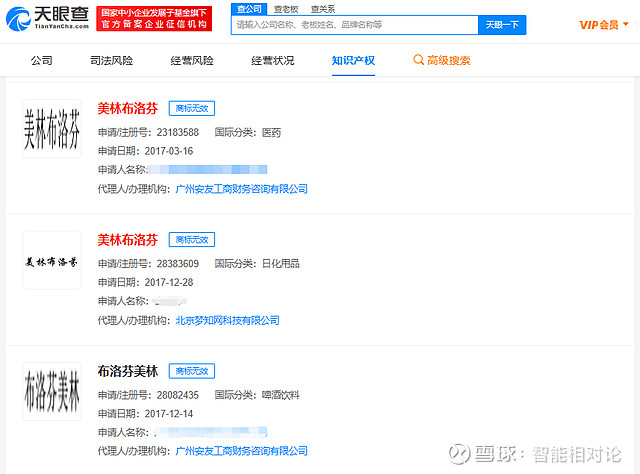Click the red official credit agency banner

tap(154, 18)
